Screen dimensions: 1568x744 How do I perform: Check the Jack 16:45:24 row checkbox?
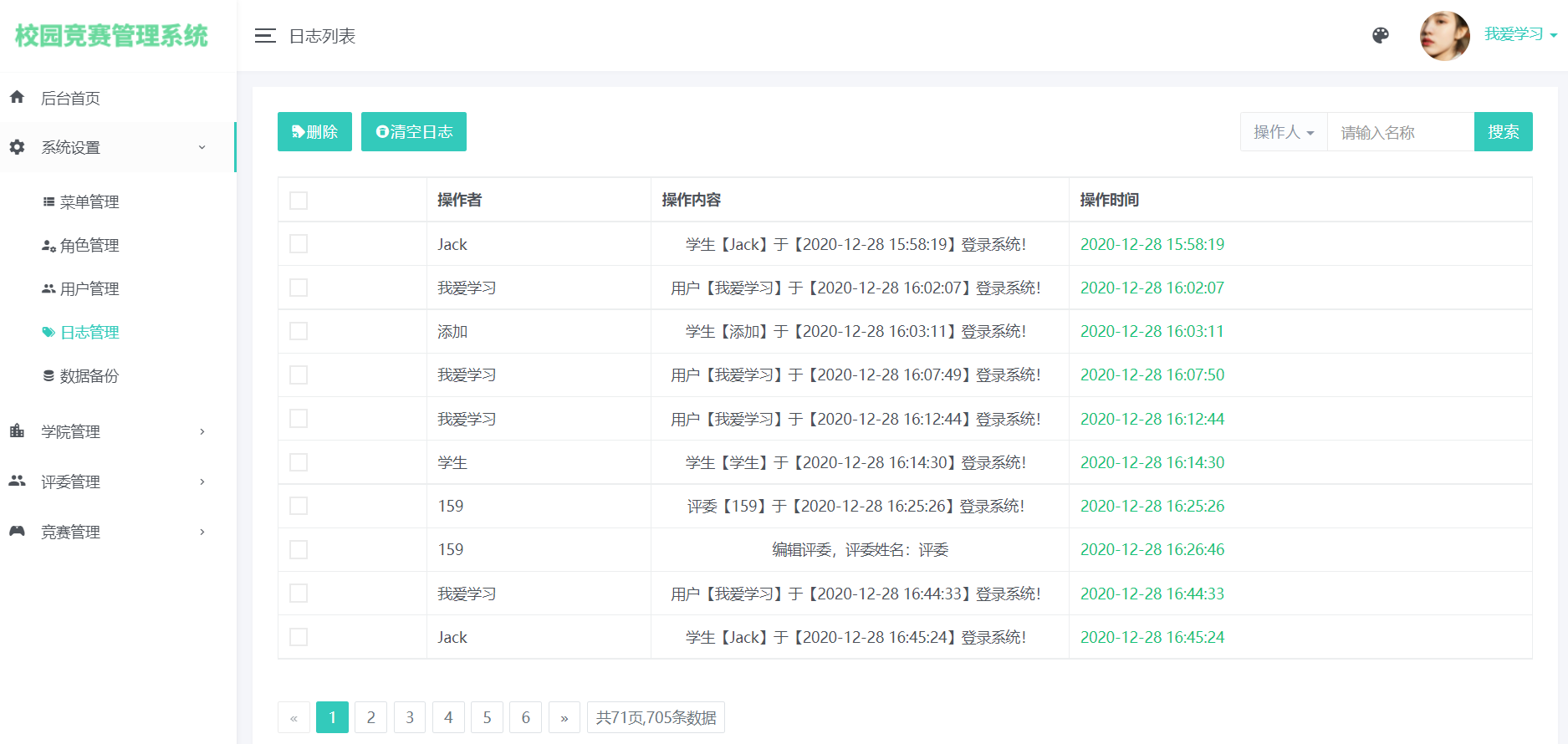pyautogui.click(x=299, y=637)
